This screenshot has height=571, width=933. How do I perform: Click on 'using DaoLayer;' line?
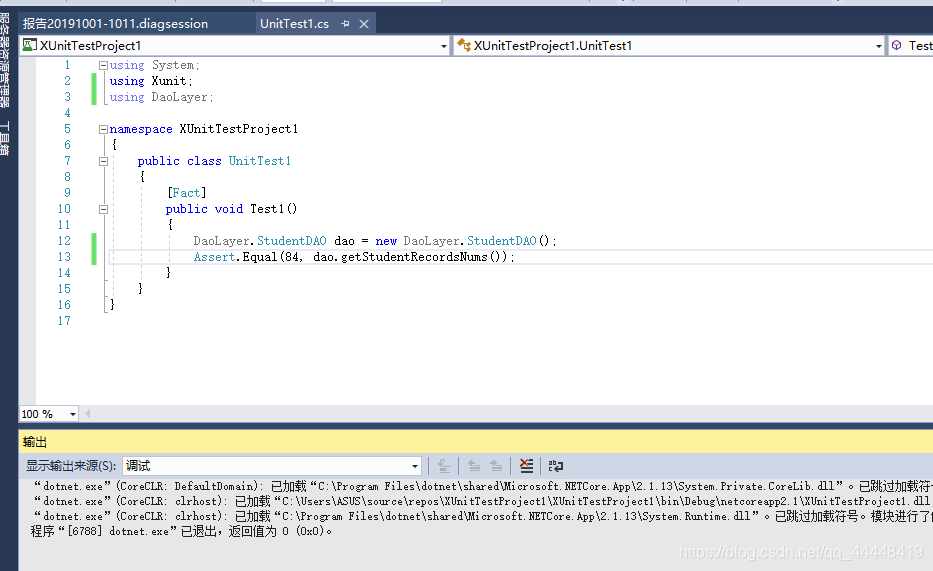[161, 97]
